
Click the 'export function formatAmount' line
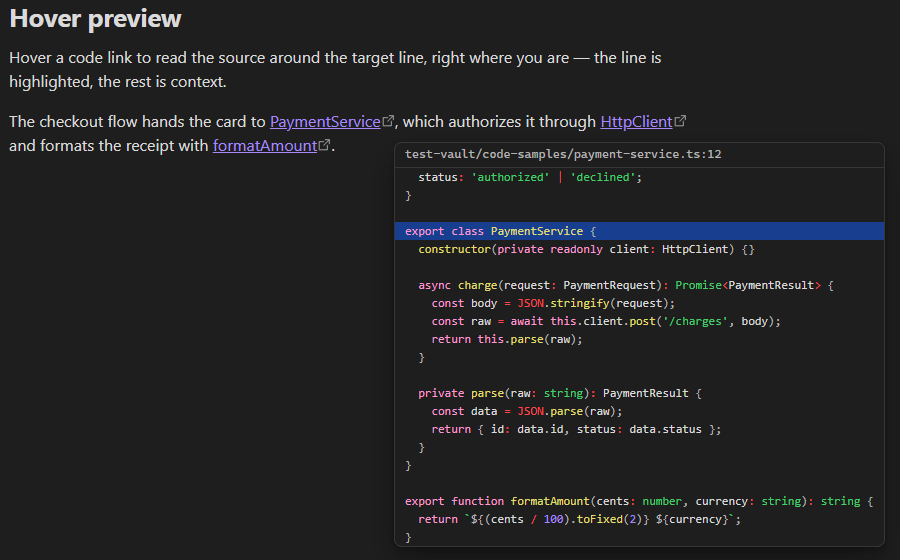pos(639,501)
